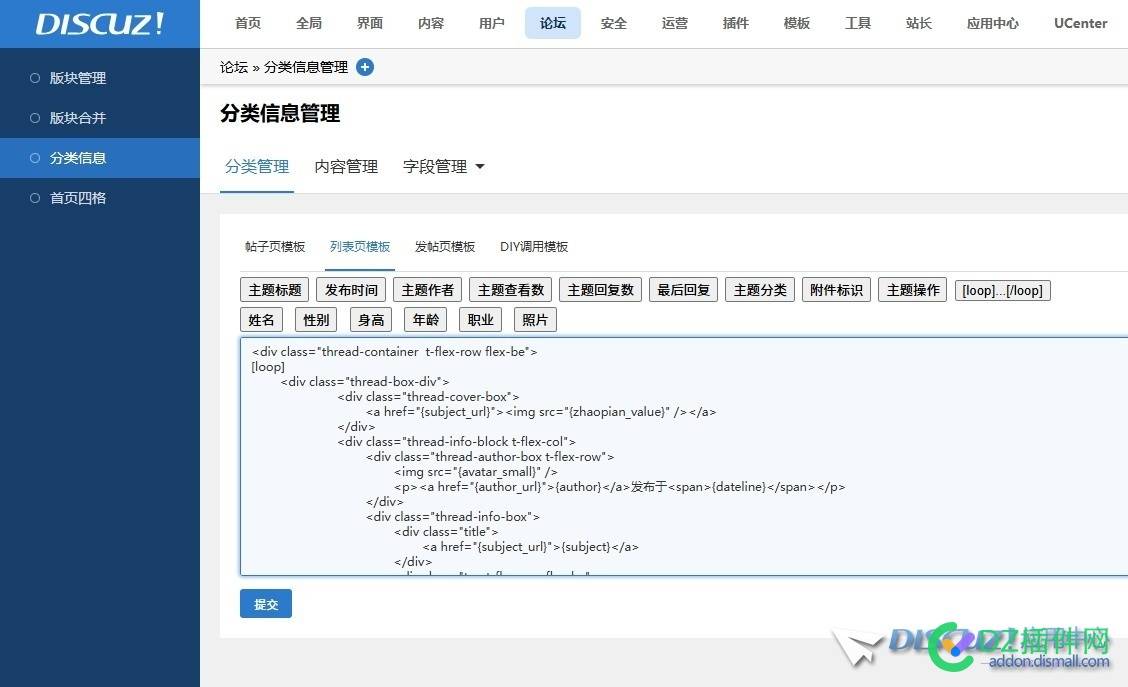Open the 插件 menu in the top bar
The width and height of the screenshot is (1128, 687).
(x=736, y=23)
